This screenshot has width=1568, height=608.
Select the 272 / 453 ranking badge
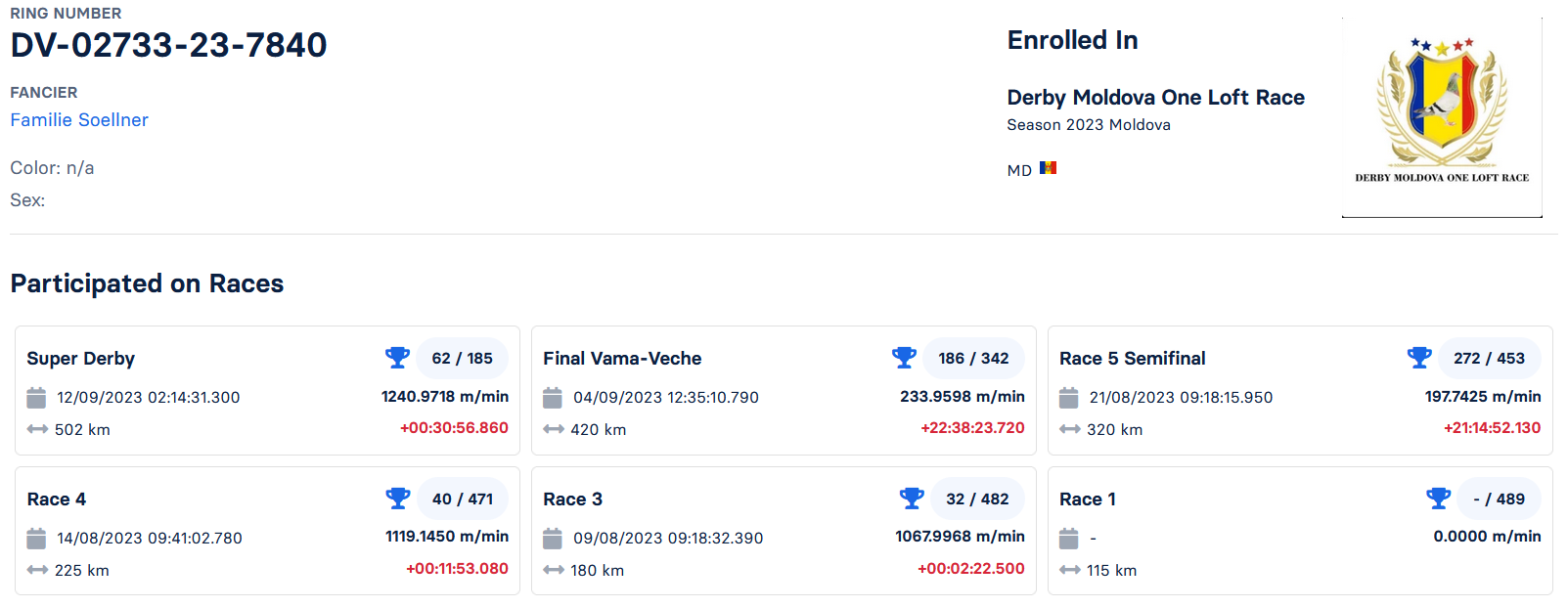tap(1489, 358)
